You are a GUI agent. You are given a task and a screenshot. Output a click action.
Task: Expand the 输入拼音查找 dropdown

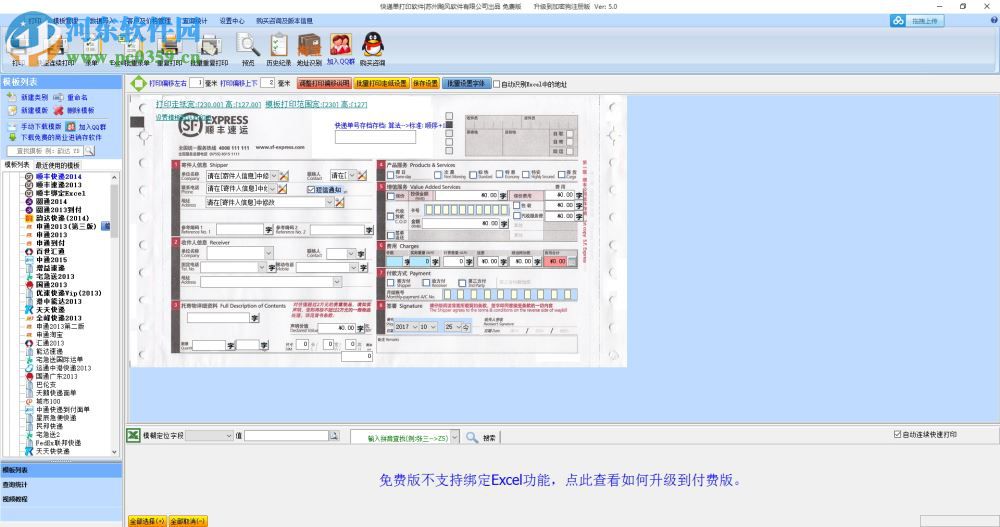tap(455, 437)
